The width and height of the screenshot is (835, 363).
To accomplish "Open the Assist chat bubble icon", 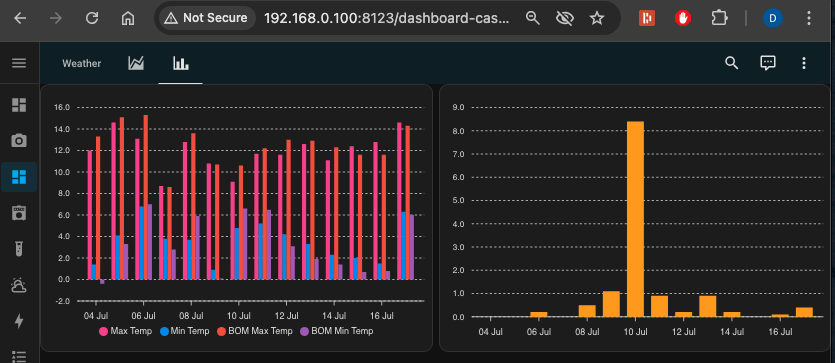I will coord(767,63).
